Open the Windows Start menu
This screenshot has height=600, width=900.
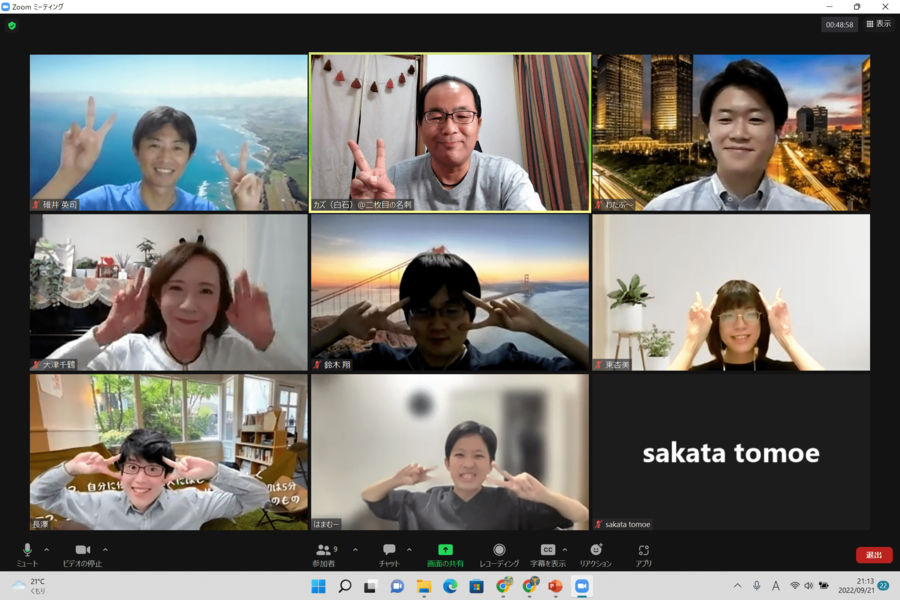tap(318, 586)
